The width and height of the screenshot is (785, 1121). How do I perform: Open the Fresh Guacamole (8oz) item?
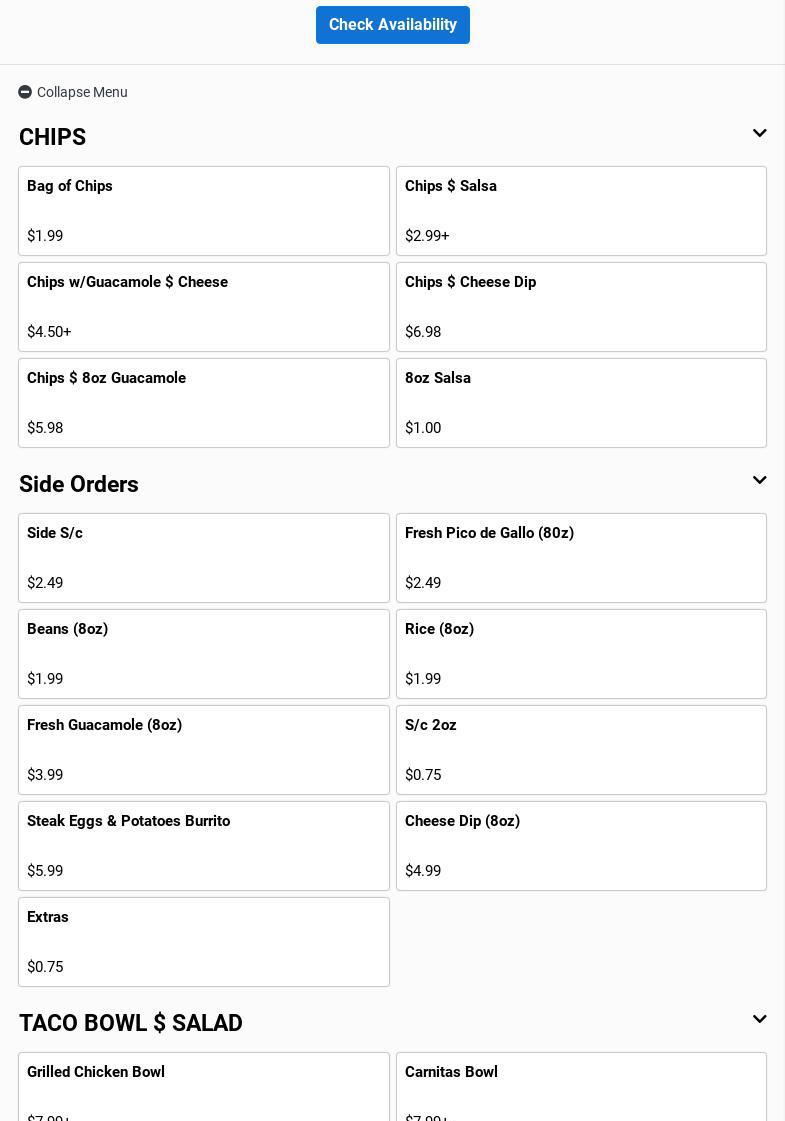204,750
